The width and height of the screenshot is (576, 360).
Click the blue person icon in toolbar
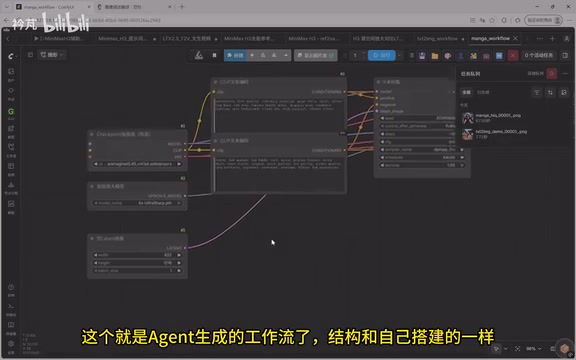[461, 56]
